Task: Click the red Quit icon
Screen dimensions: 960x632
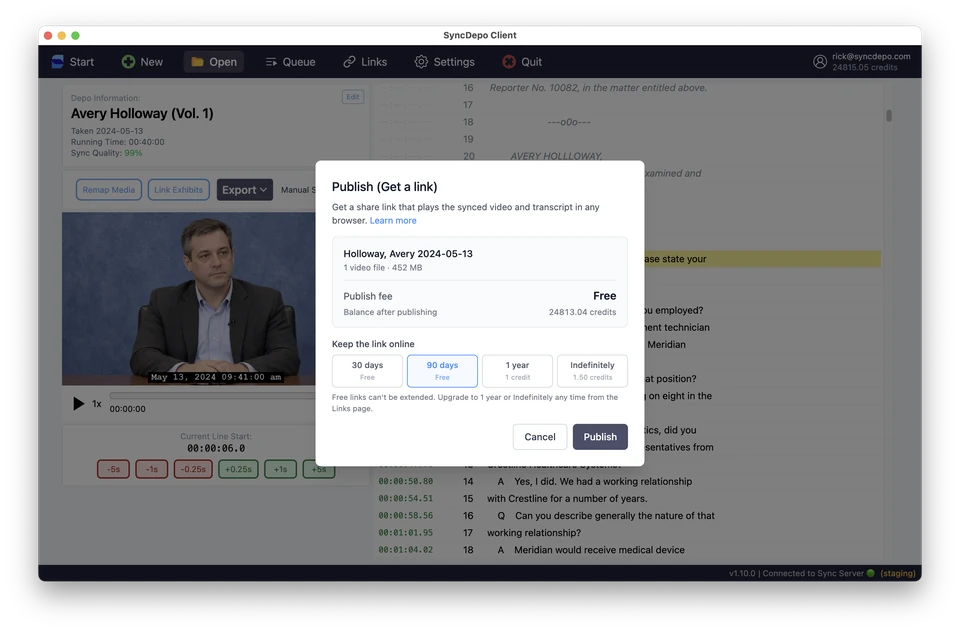Action: tap(509, 62)
